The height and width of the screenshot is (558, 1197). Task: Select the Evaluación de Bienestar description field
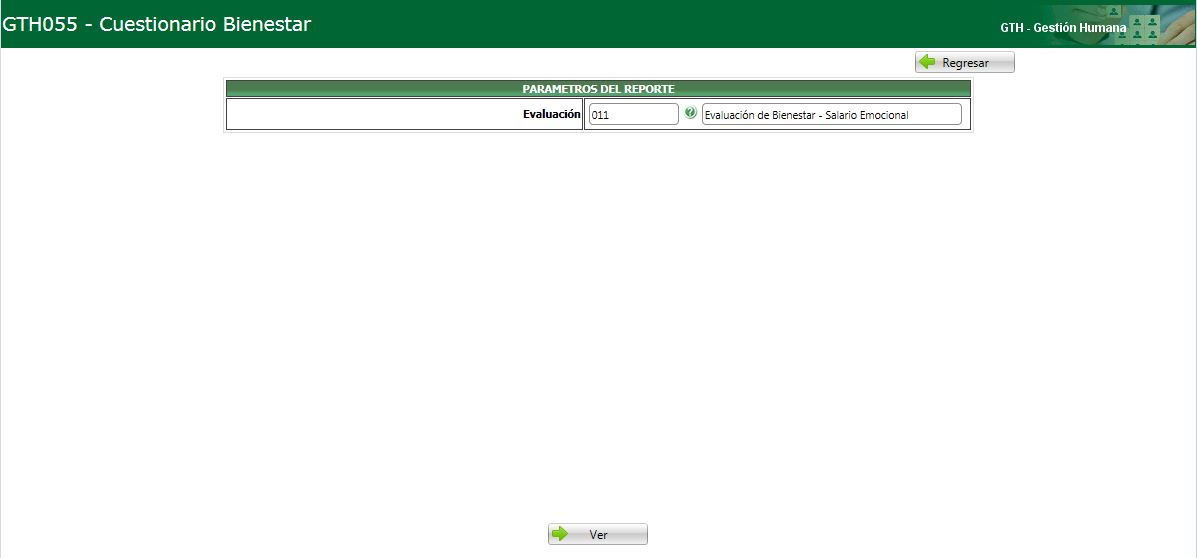831,115
